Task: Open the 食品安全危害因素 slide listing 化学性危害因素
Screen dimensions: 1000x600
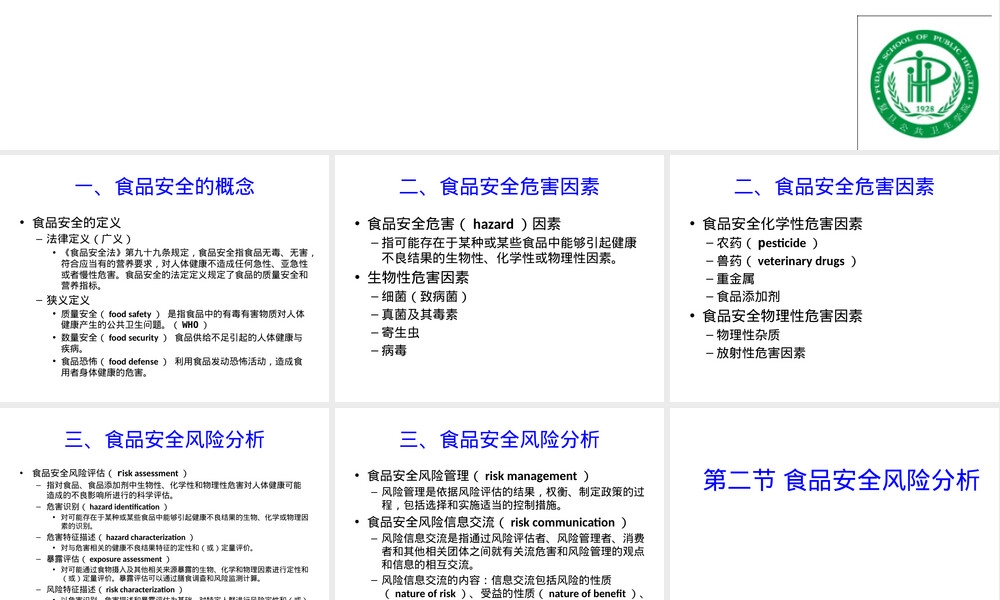Action: [835, 279]
